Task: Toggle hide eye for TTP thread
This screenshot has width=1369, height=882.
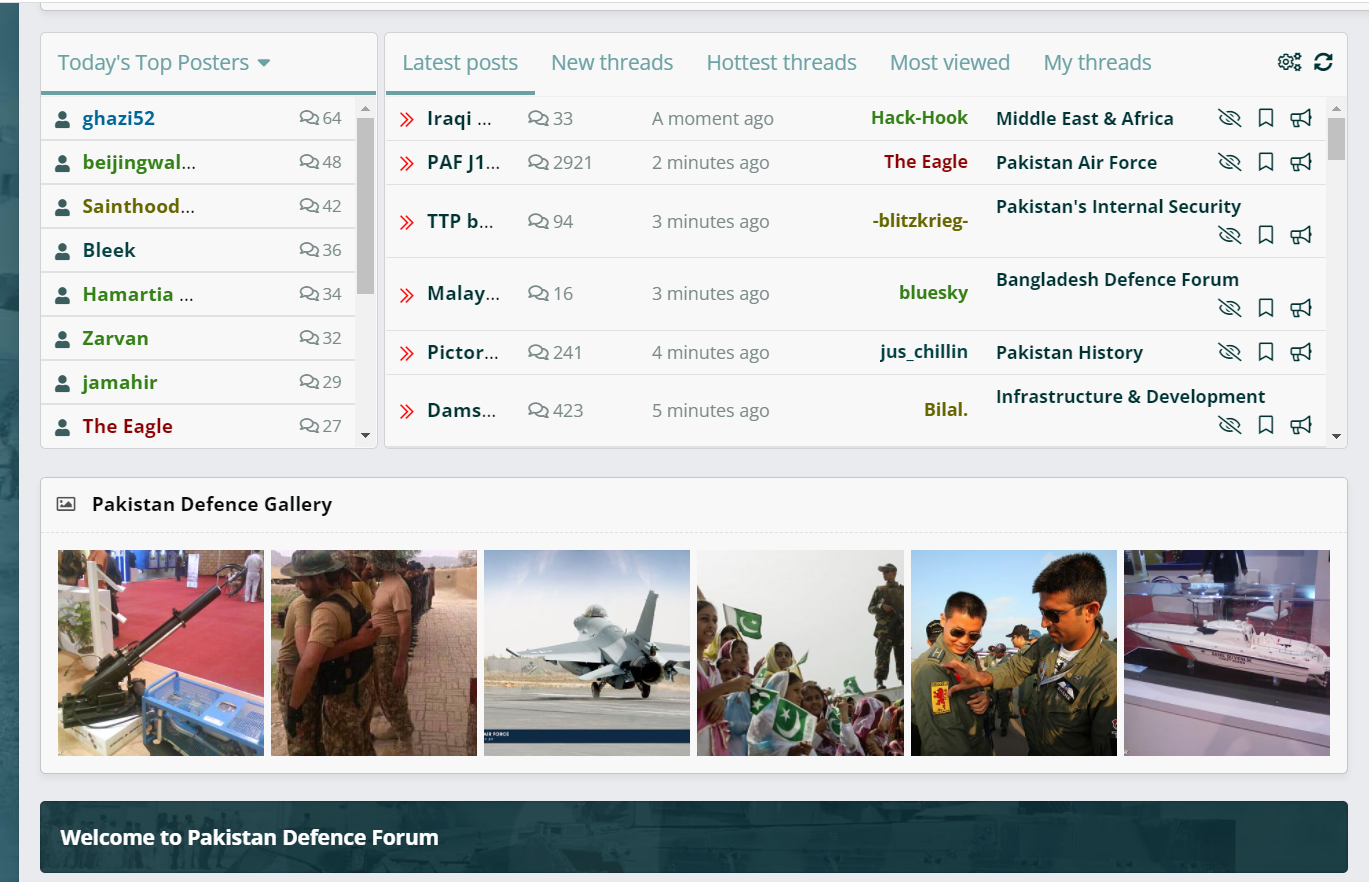Action: pos(1230,235)
